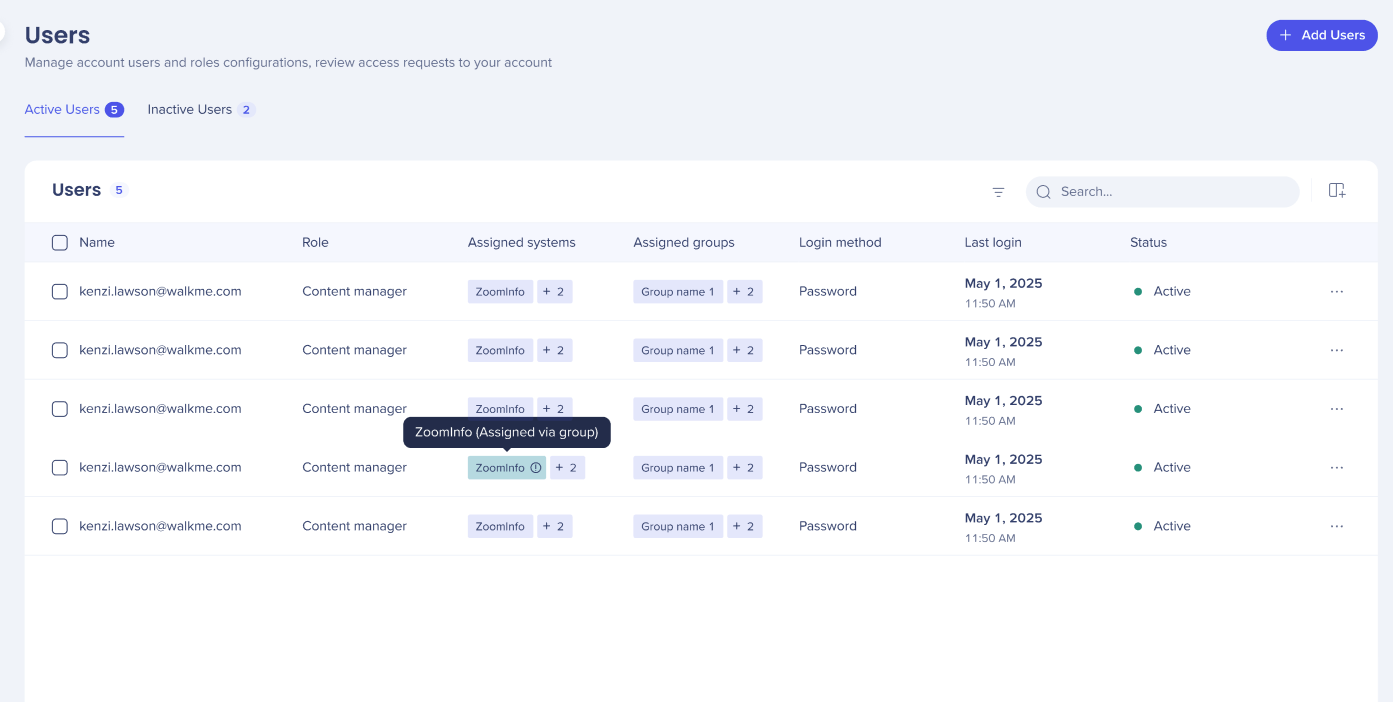Open three-dot menu for first user row
The width and height of the screenshot is (1393, 702).
1337,292
